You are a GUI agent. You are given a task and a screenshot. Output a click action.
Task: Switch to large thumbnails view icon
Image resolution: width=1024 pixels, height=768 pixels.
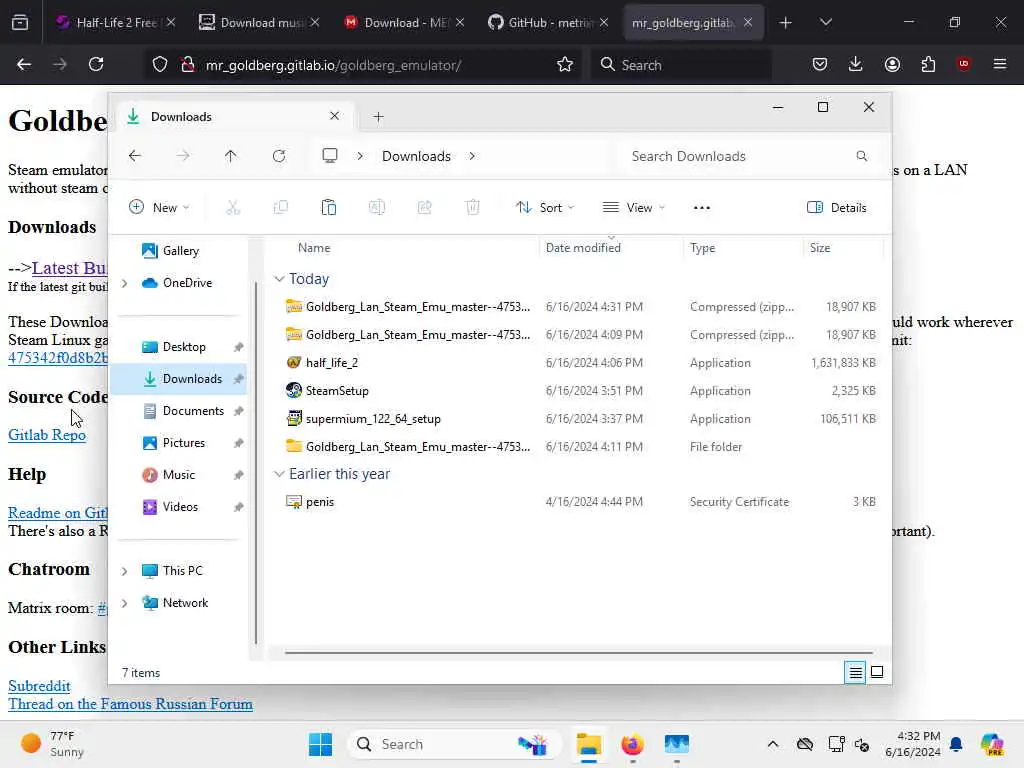877,672
